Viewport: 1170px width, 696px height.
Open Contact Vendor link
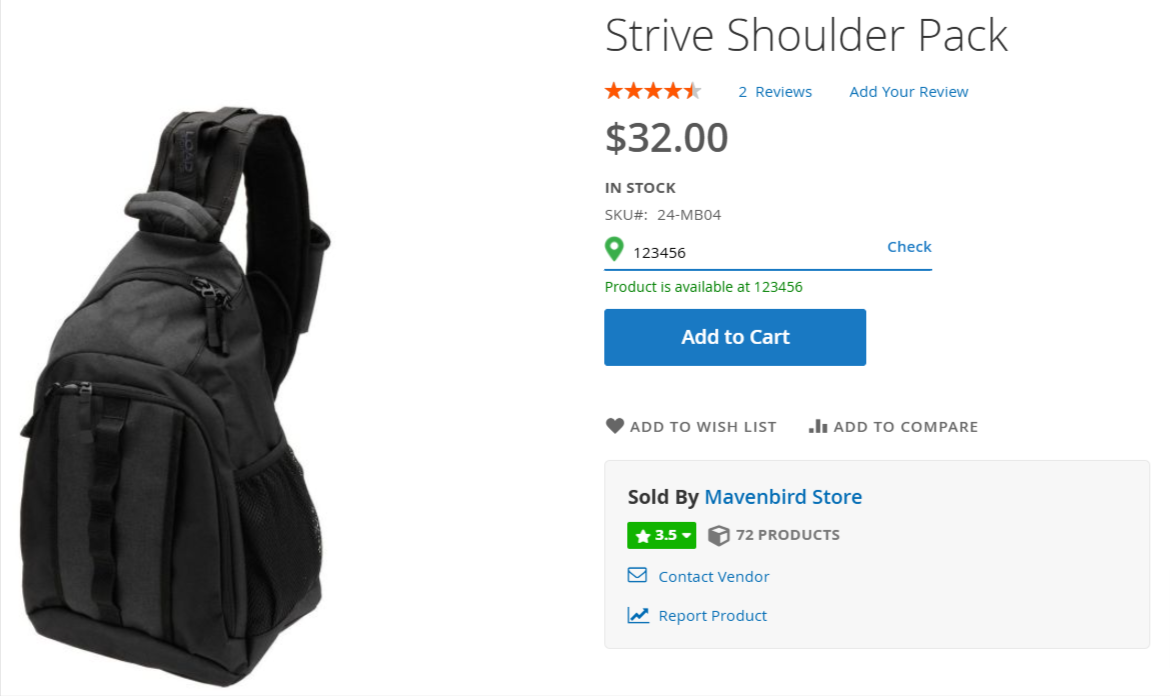(713, 576)
